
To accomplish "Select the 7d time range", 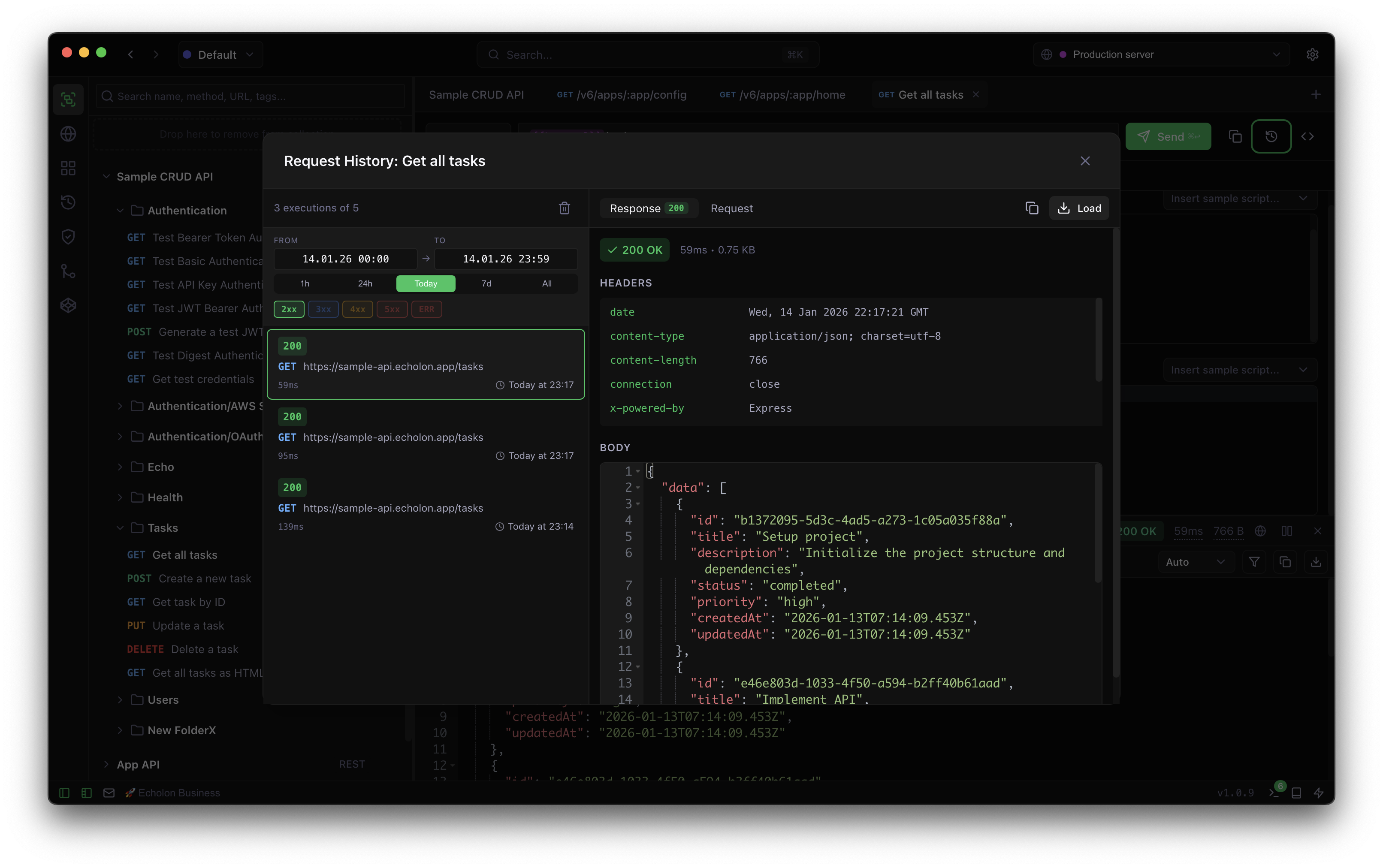I will point(486,283).
